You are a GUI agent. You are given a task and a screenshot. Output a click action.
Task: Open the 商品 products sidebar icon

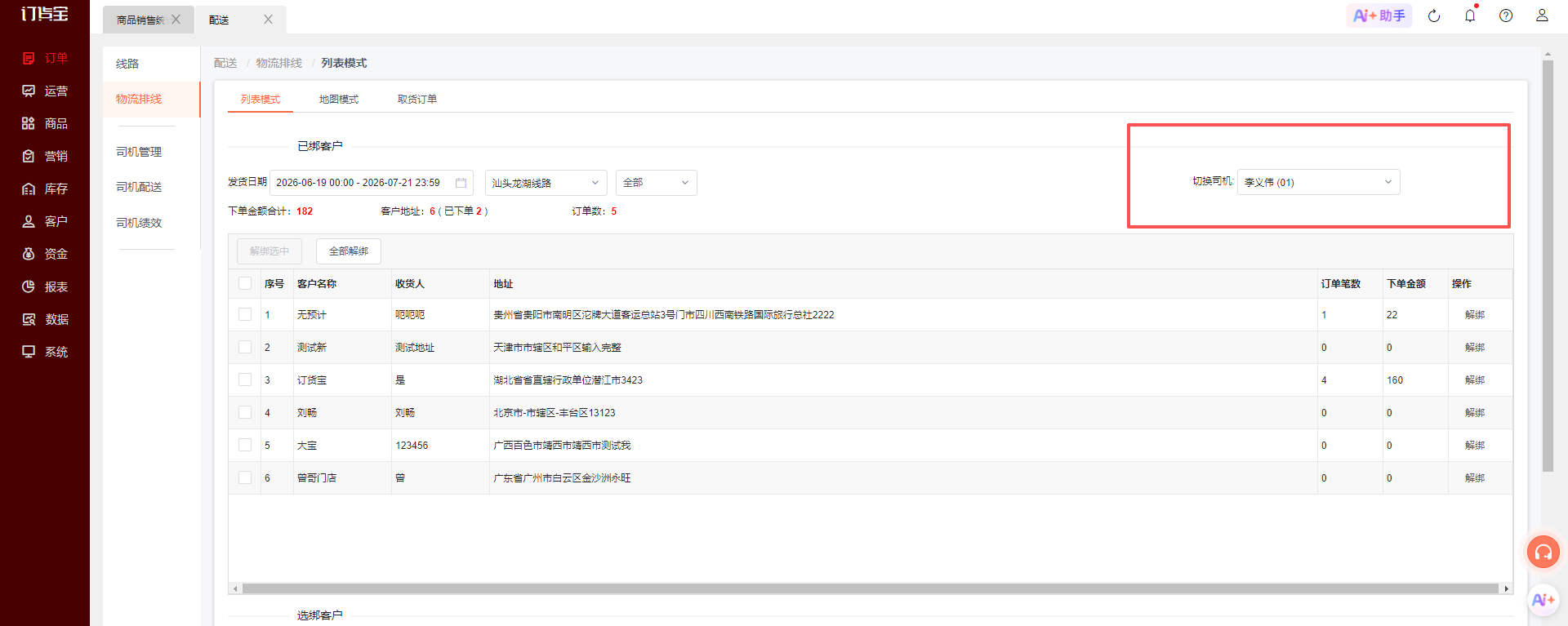[x=29, y=123]
